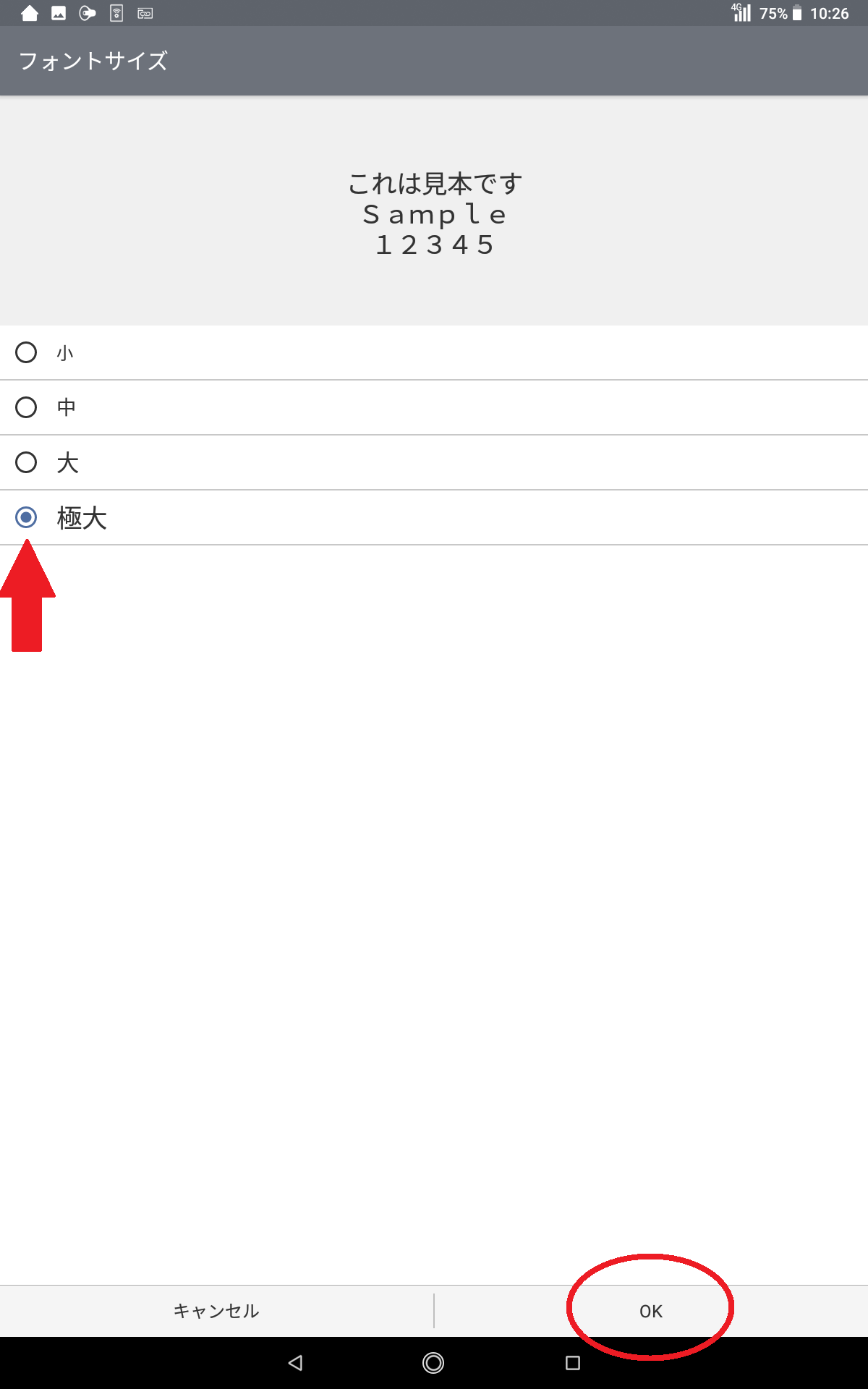The height and width of the screenshot is (1389, 868).
Task: Tap the image notification icon in status bar
Action: pyautogui.click(x=59, y=13)
